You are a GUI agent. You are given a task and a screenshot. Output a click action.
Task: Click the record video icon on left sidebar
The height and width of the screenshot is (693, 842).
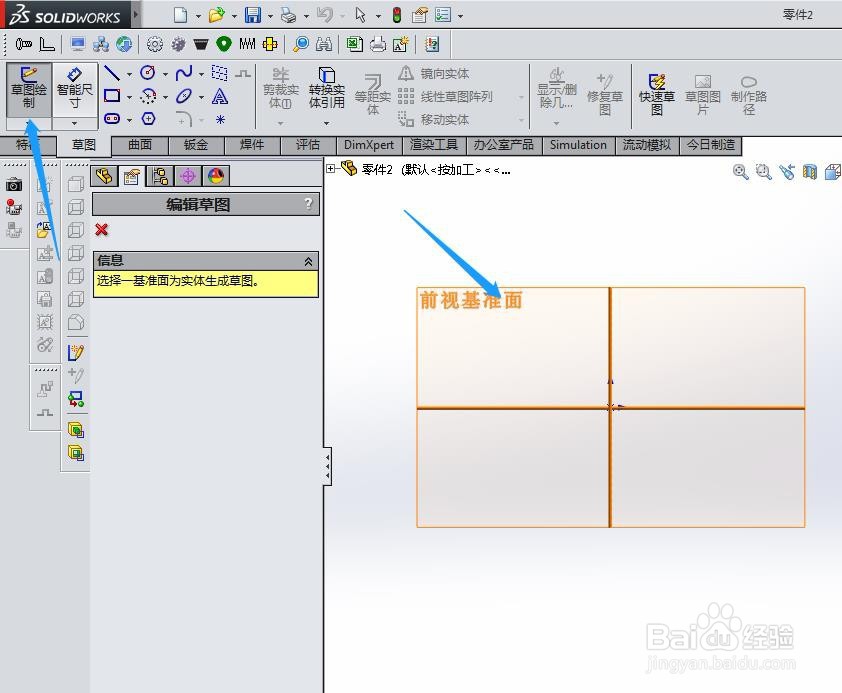[x=14, y=207]
